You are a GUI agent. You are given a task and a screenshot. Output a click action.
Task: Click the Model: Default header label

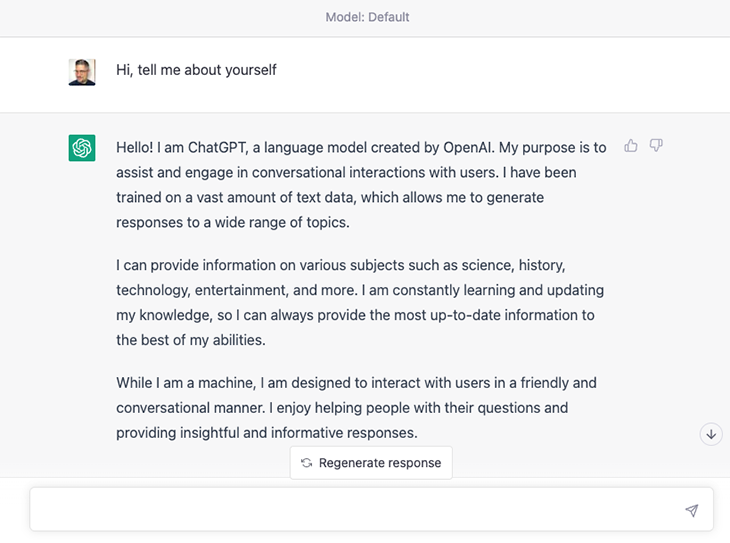pyautogui.click(x=367, y=17)
